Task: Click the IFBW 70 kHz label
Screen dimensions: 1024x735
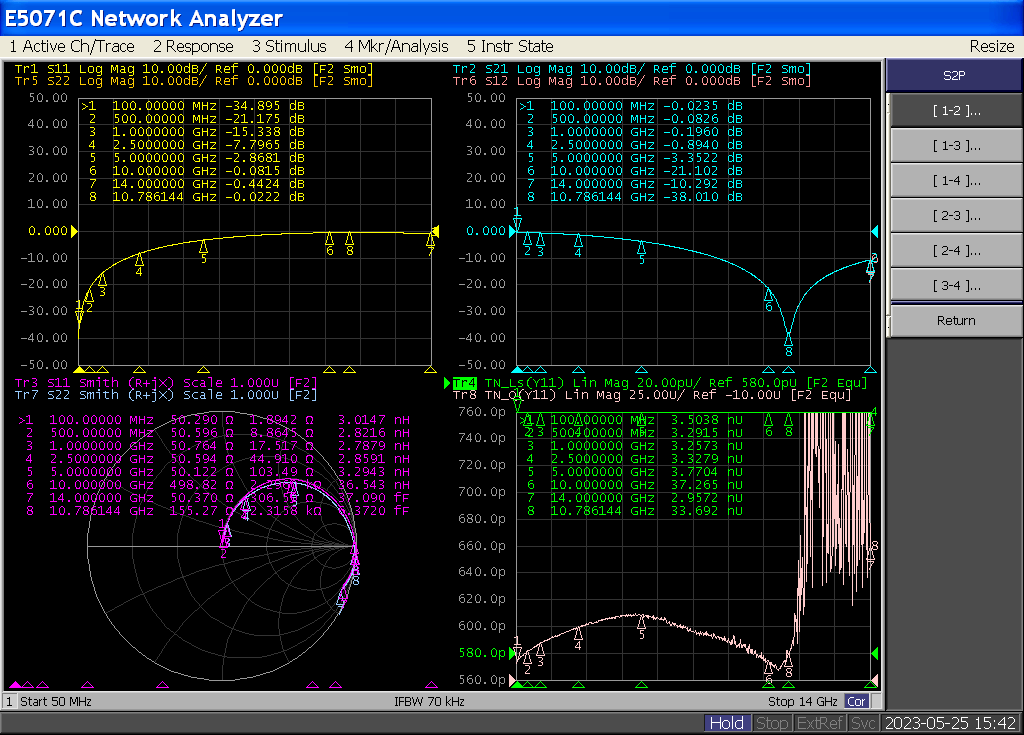Action: [x=429, y=702]
